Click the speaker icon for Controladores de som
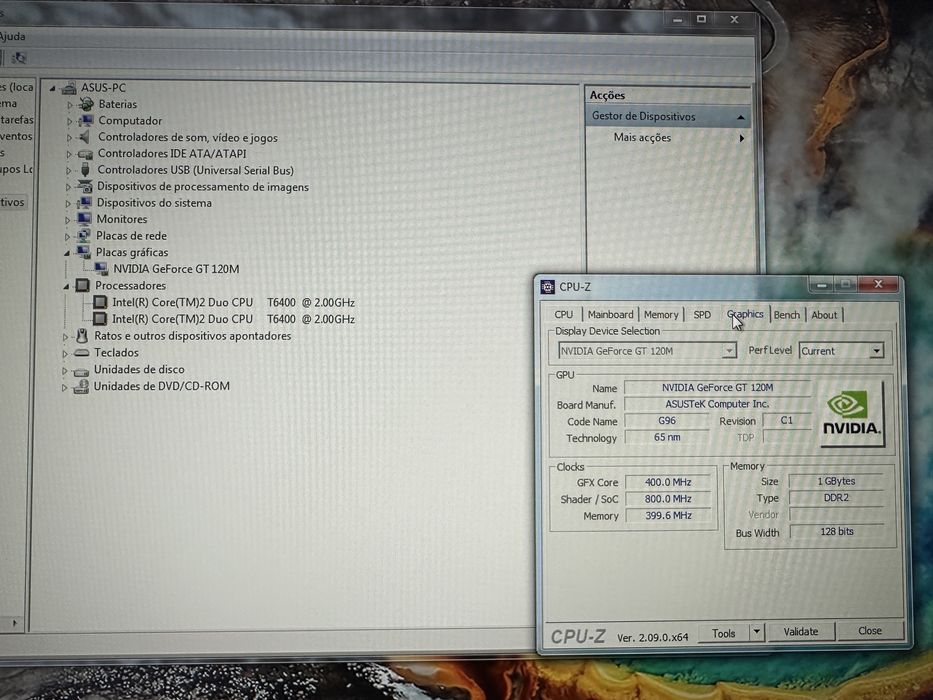933x700 pixels. point(85,138)
